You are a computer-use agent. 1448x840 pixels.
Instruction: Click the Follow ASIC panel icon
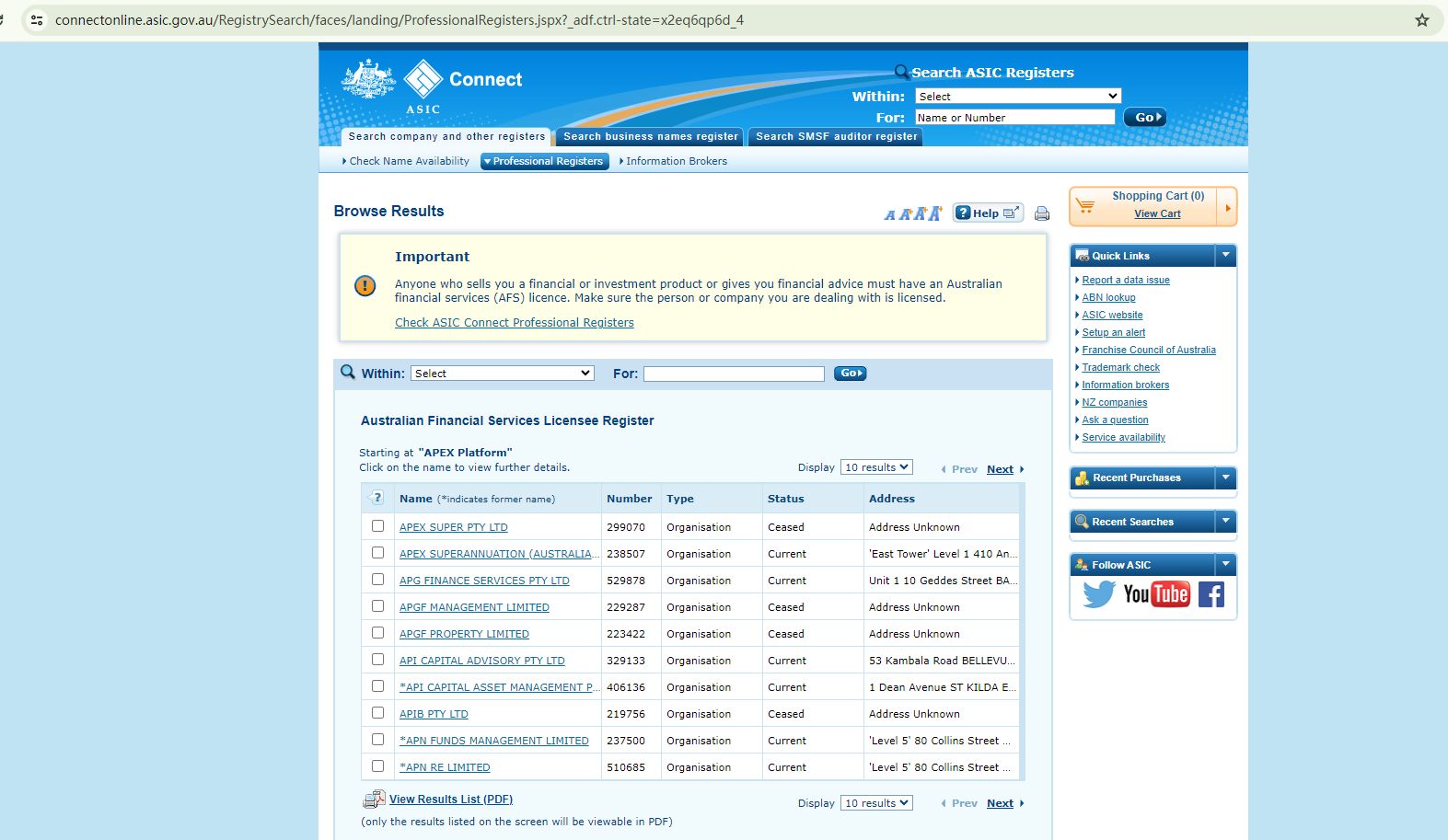[x=1082, y=565]
